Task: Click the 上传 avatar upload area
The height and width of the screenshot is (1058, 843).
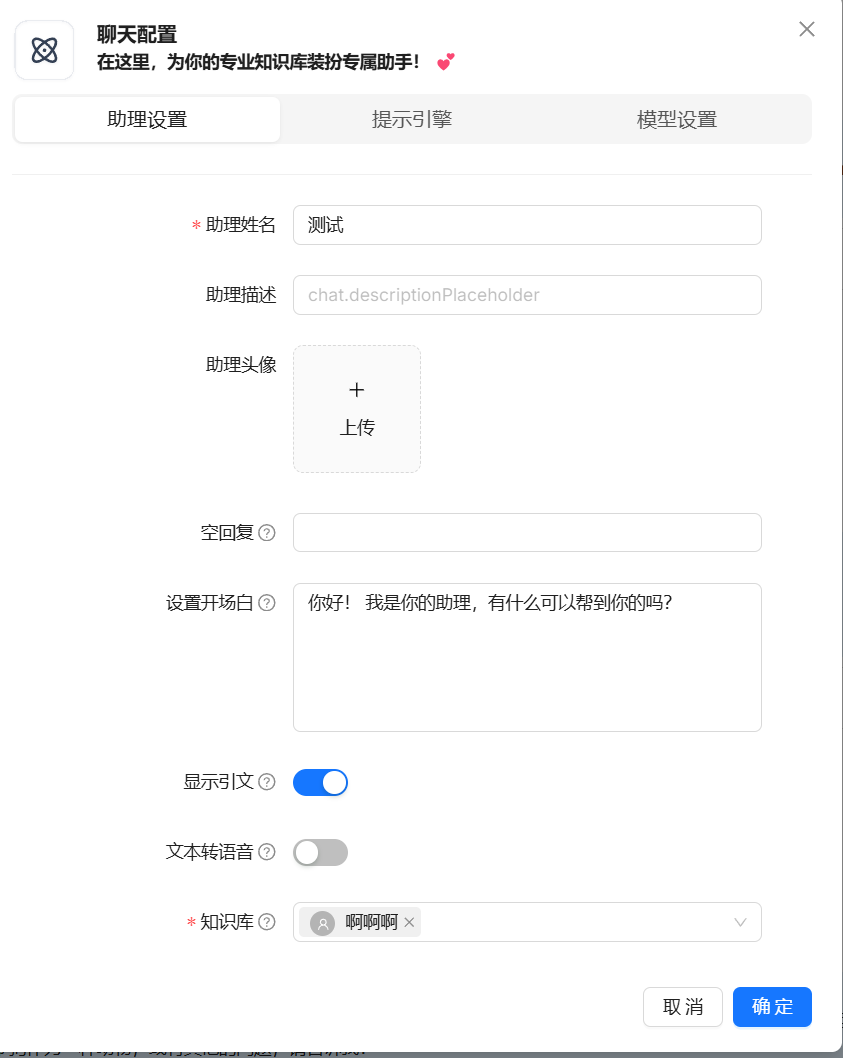Action: click(x=357, y=408)
